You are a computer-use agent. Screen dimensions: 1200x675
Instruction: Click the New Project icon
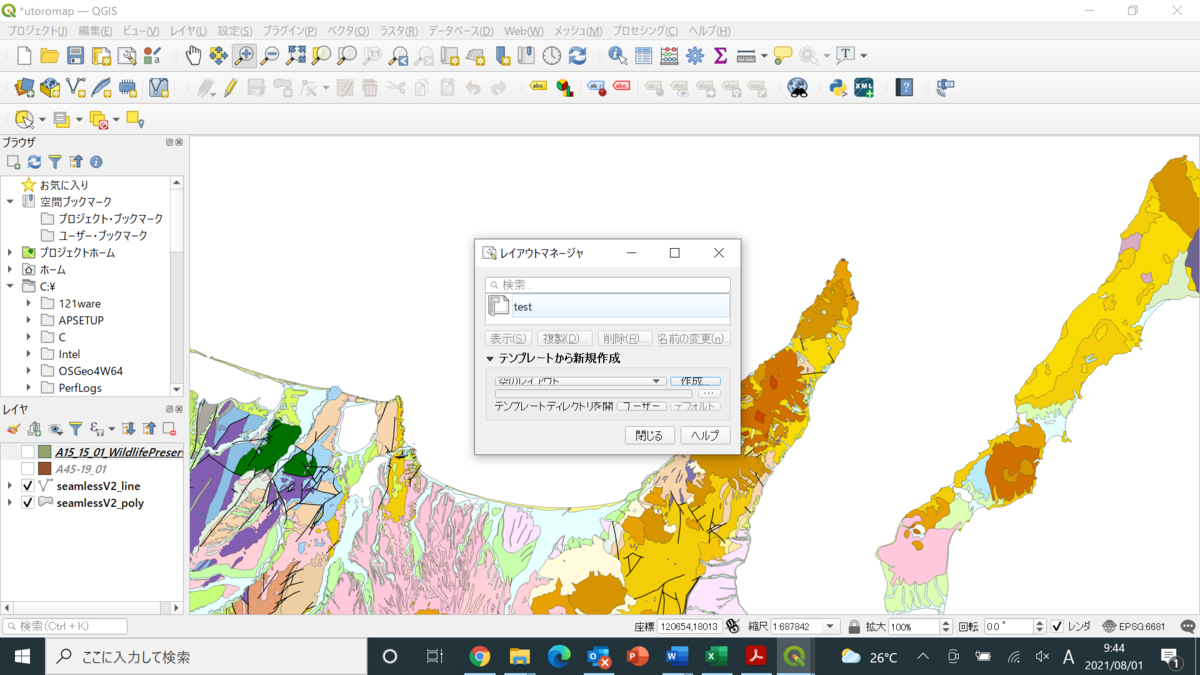click(x=24, y=56)
